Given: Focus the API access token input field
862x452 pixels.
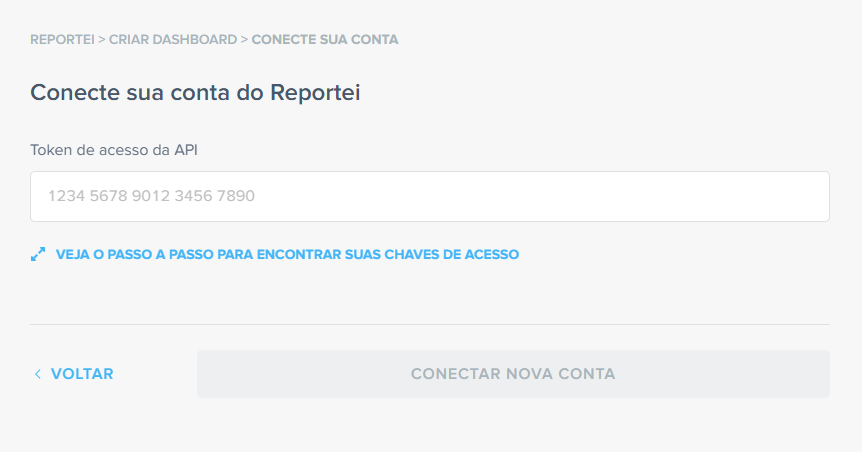Looking at the screenshot, I should [x=430, y=196].
